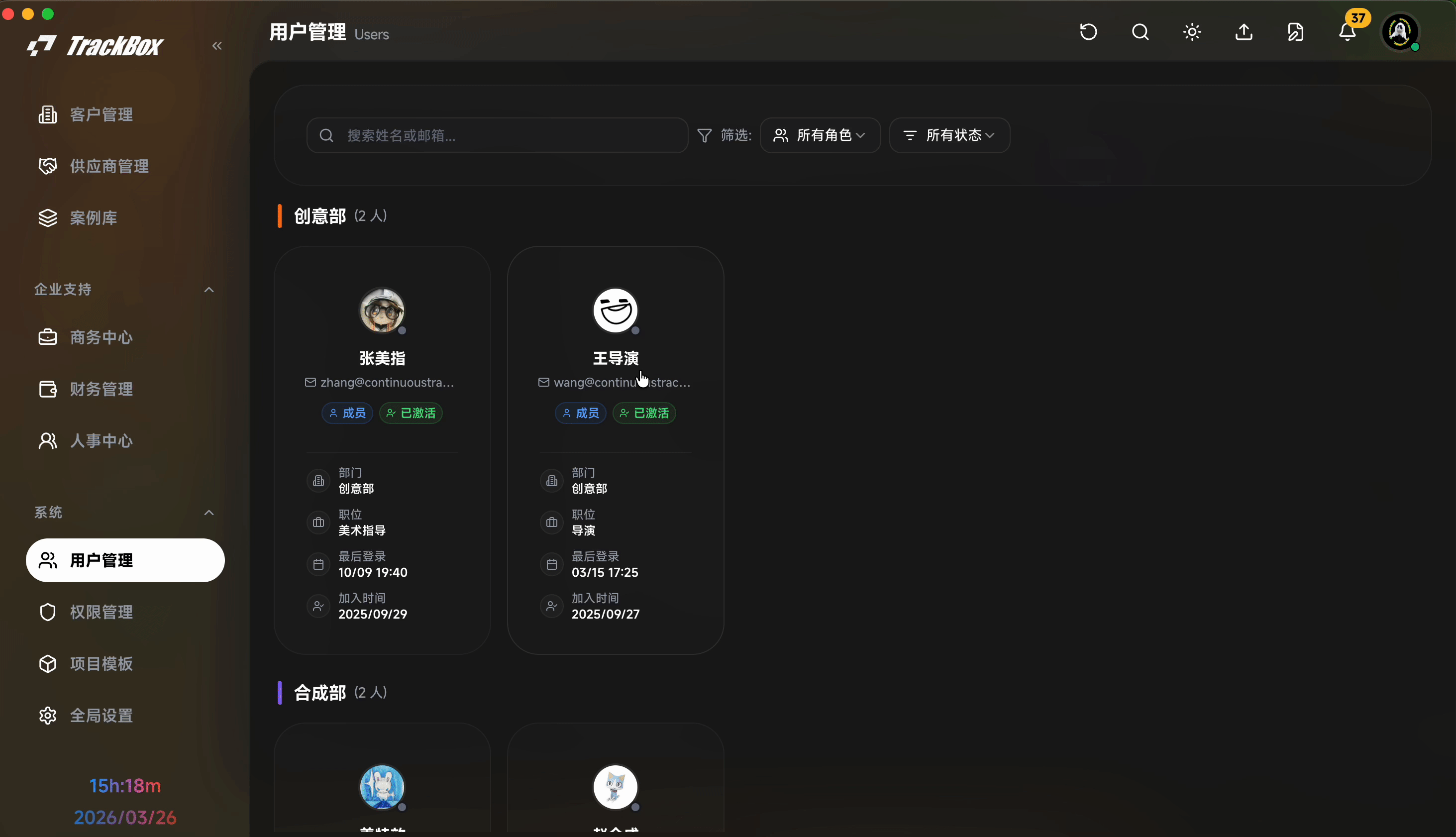The width and height of the screenshot is (1456, 837).
Task: Click department icon on 王导演 card
Action: pos(552,481)
